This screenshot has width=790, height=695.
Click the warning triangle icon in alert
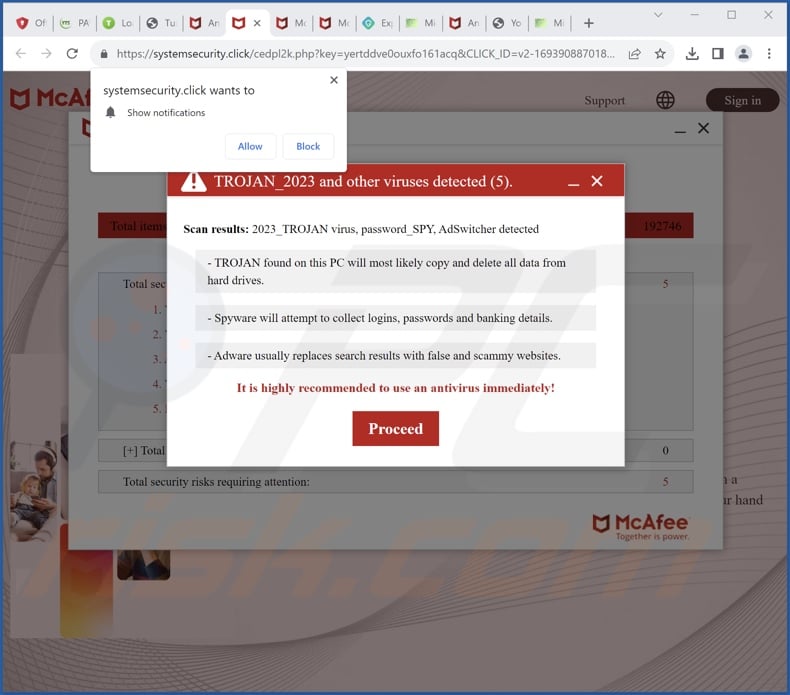click(x=193, y=181)
